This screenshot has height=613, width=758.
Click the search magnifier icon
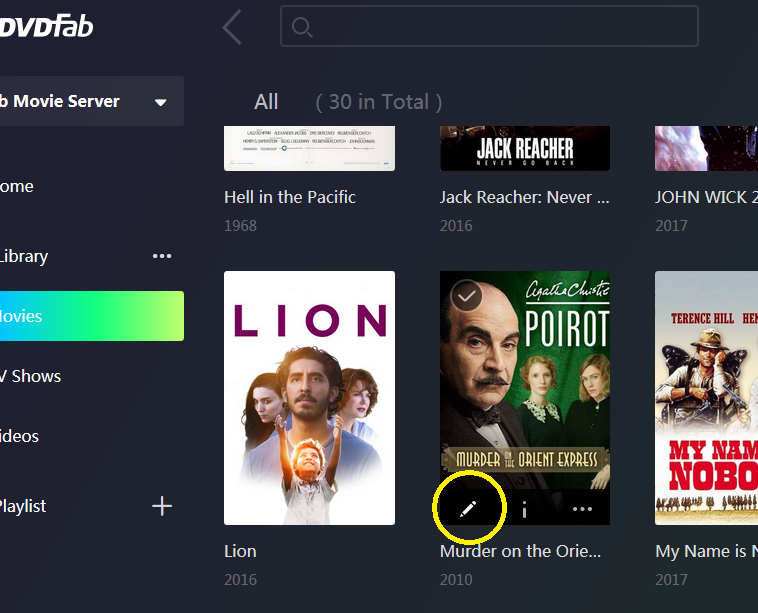pyautogui.click(x=302, y=27)
